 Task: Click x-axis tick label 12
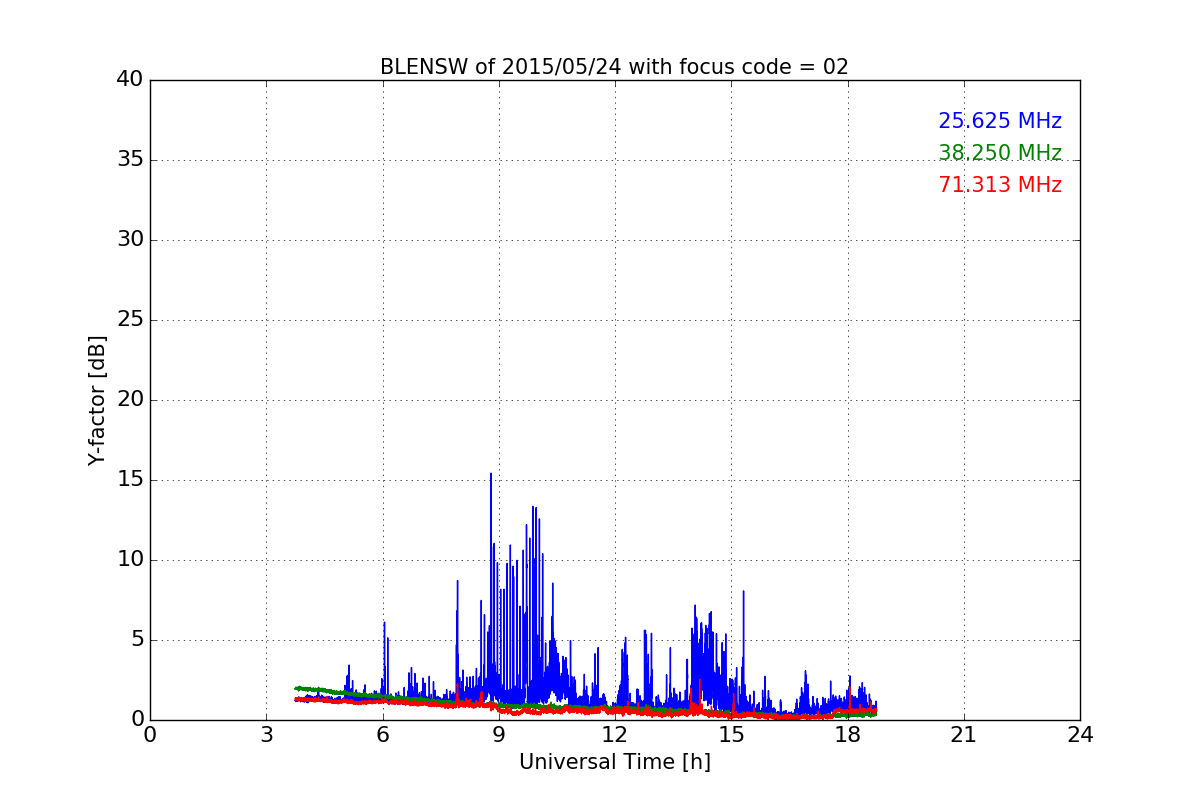pos(615,735)
